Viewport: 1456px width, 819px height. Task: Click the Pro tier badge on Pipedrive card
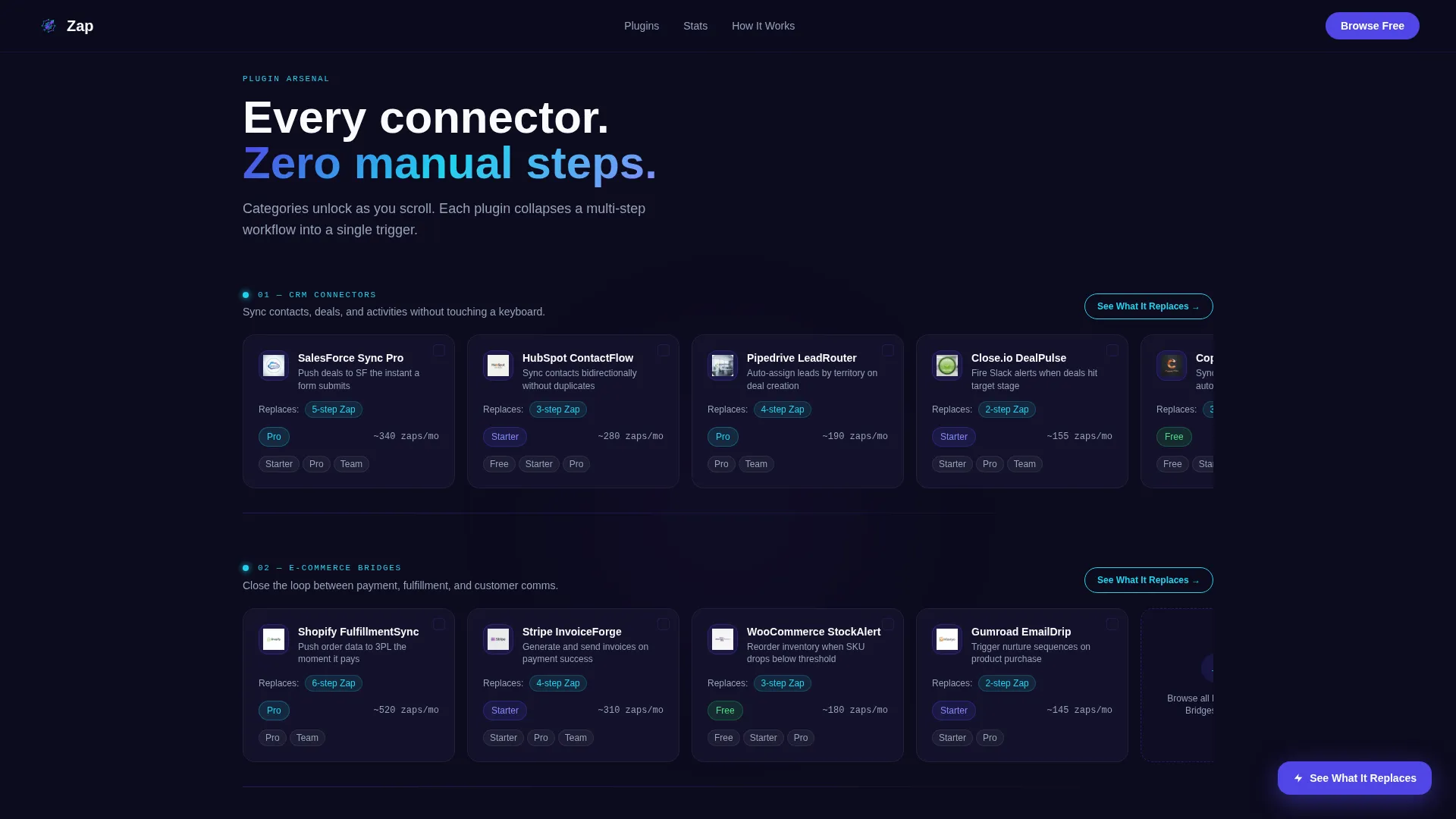[723, 437]
